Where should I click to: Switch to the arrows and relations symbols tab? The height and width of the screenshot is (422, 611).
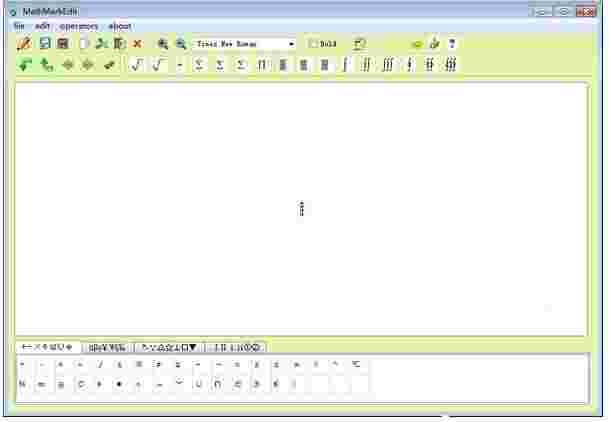(x=168, y=347)
